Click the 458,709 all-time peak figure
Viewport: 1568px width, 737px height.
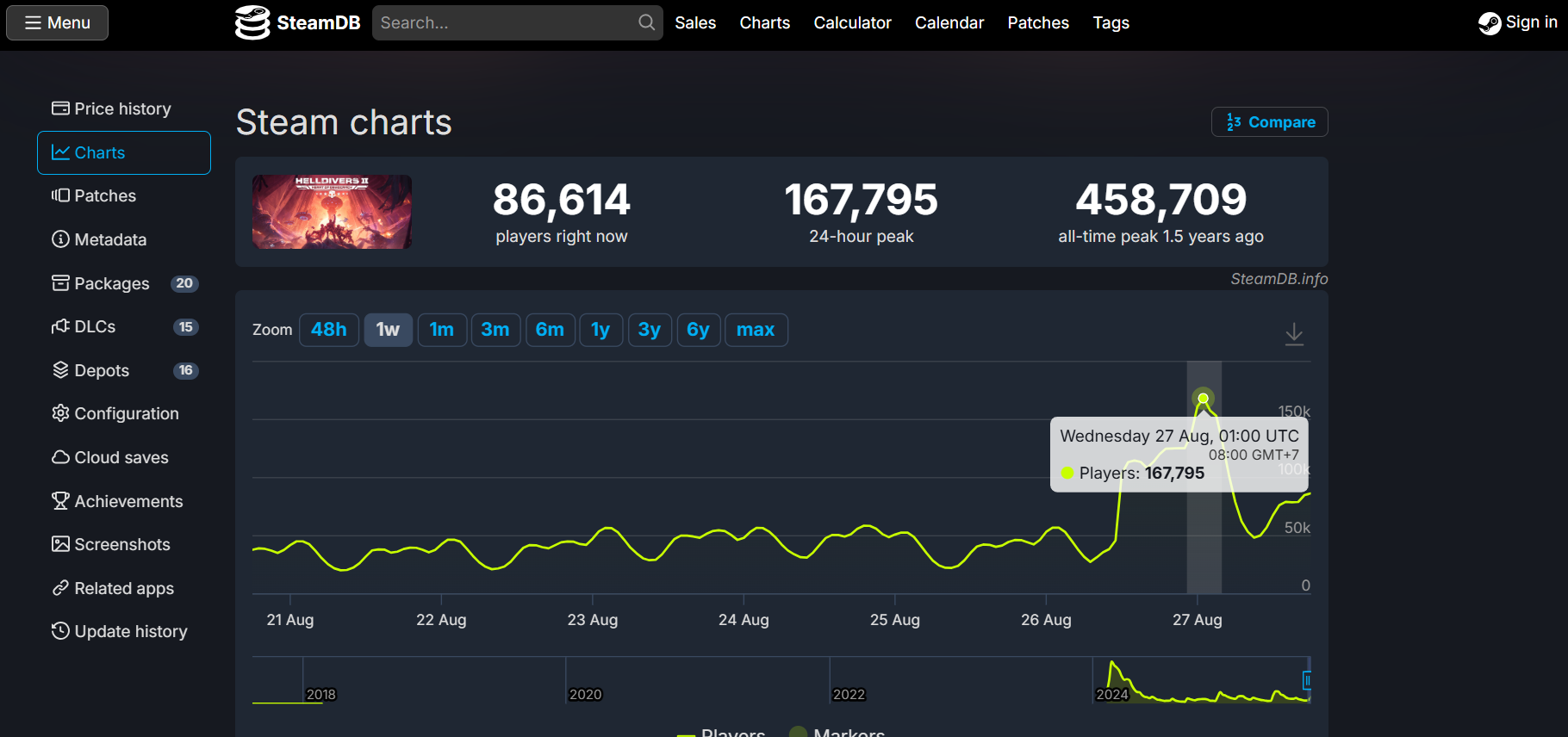point(1160,199)
